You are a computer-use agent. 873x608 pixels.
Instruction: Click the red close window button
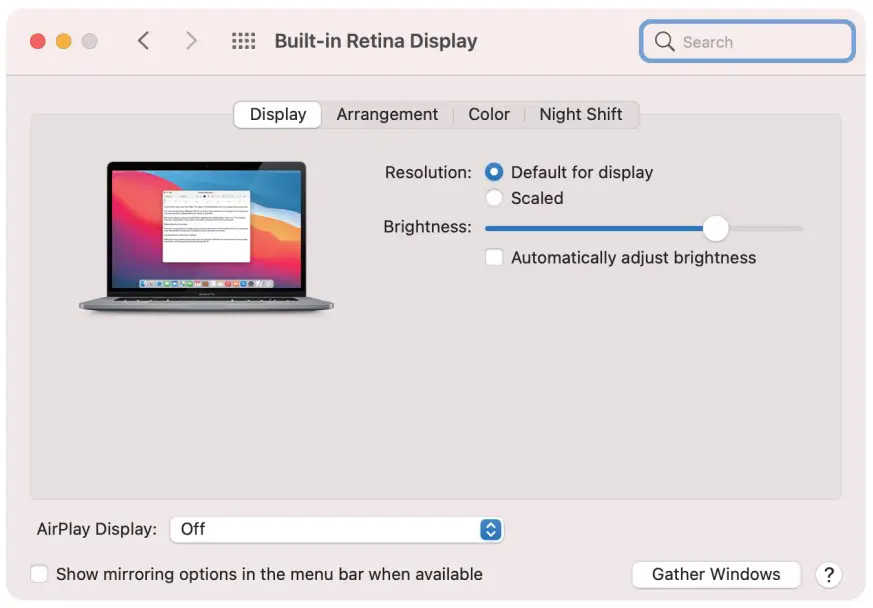click(38, 41)
